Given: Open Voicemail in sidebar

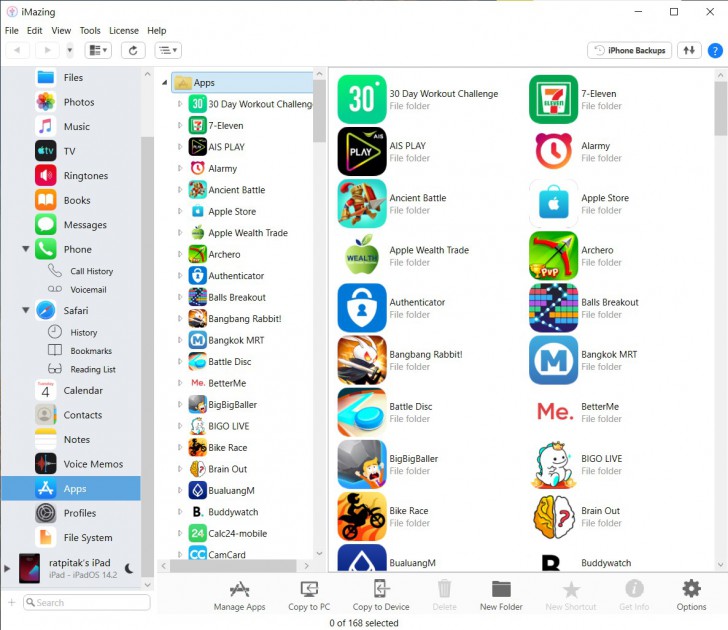Looking at the screenshot, I should click(x=88, y=290).
